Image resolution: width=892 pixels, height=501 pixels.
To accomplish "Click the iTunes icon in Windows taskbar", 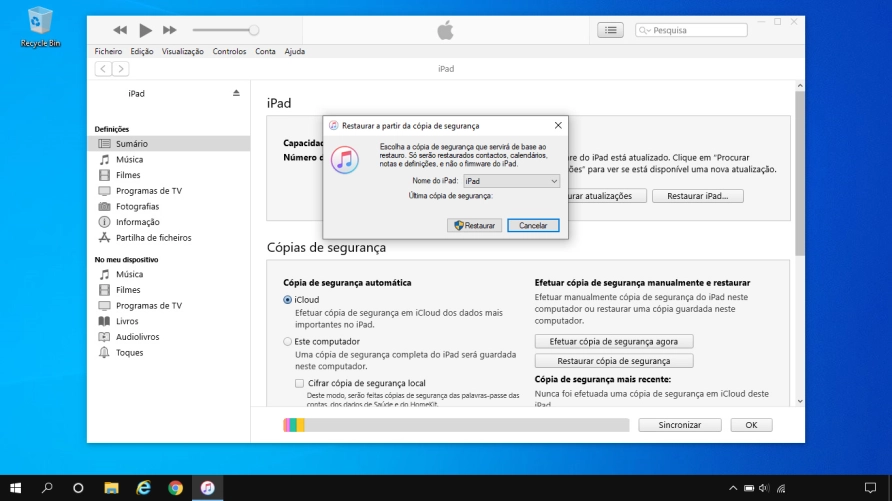I will point(206,488).
